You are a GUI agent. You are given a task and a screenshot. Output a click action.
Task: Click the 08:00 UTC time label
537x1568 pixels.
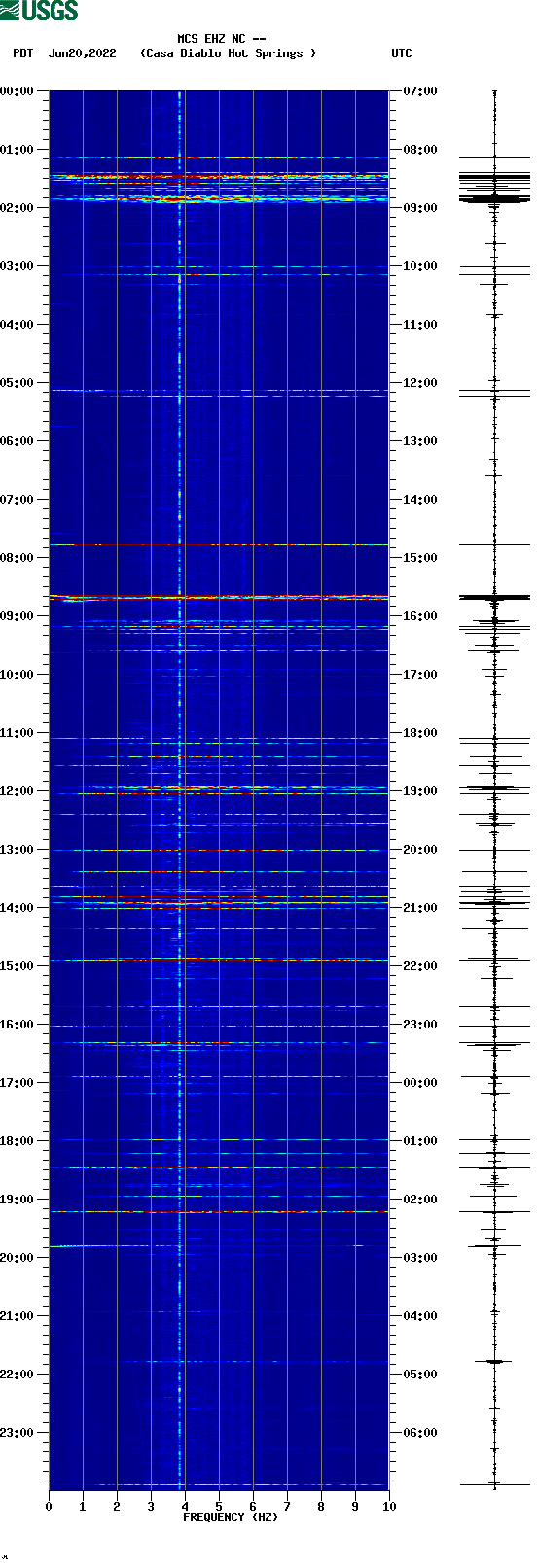pos(420,150)
